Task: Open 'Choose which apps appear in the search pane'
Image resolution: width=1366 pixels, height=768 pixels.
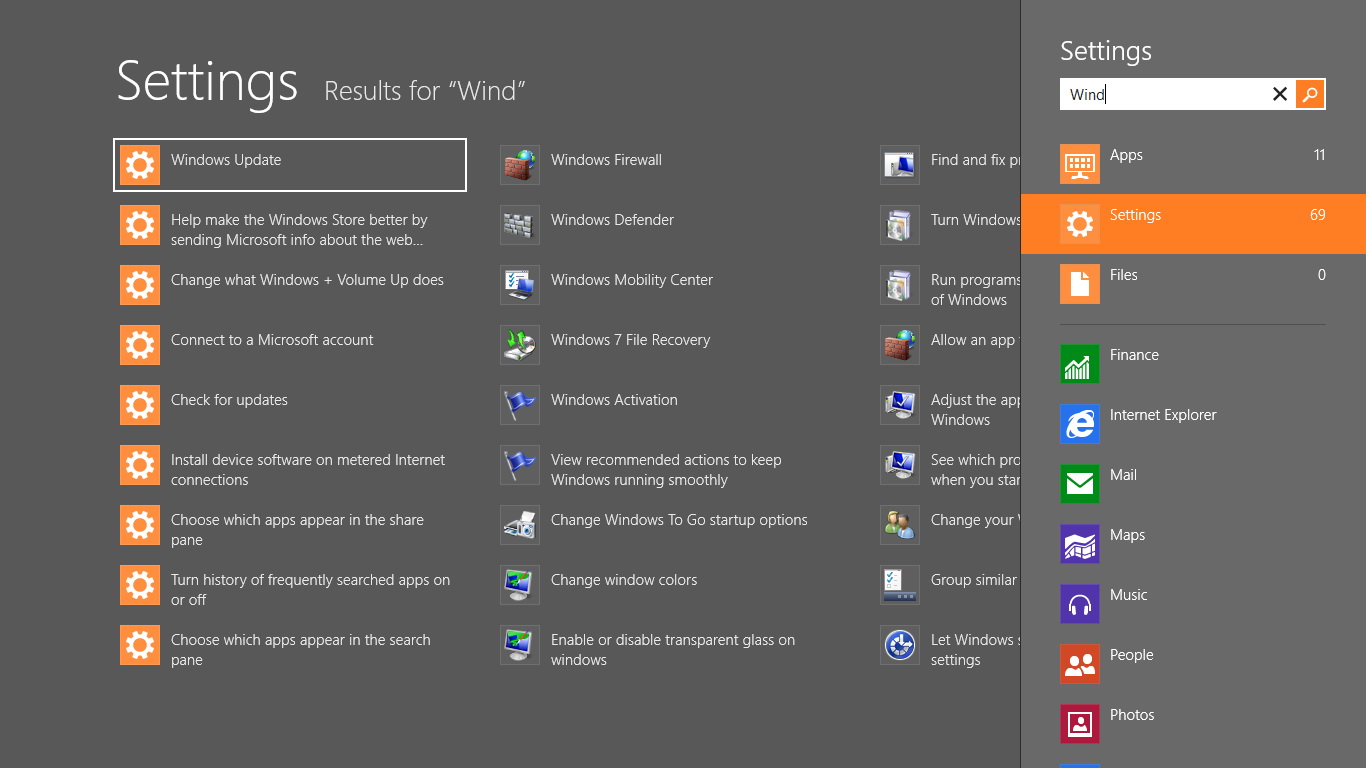Action: coord(290,645)
